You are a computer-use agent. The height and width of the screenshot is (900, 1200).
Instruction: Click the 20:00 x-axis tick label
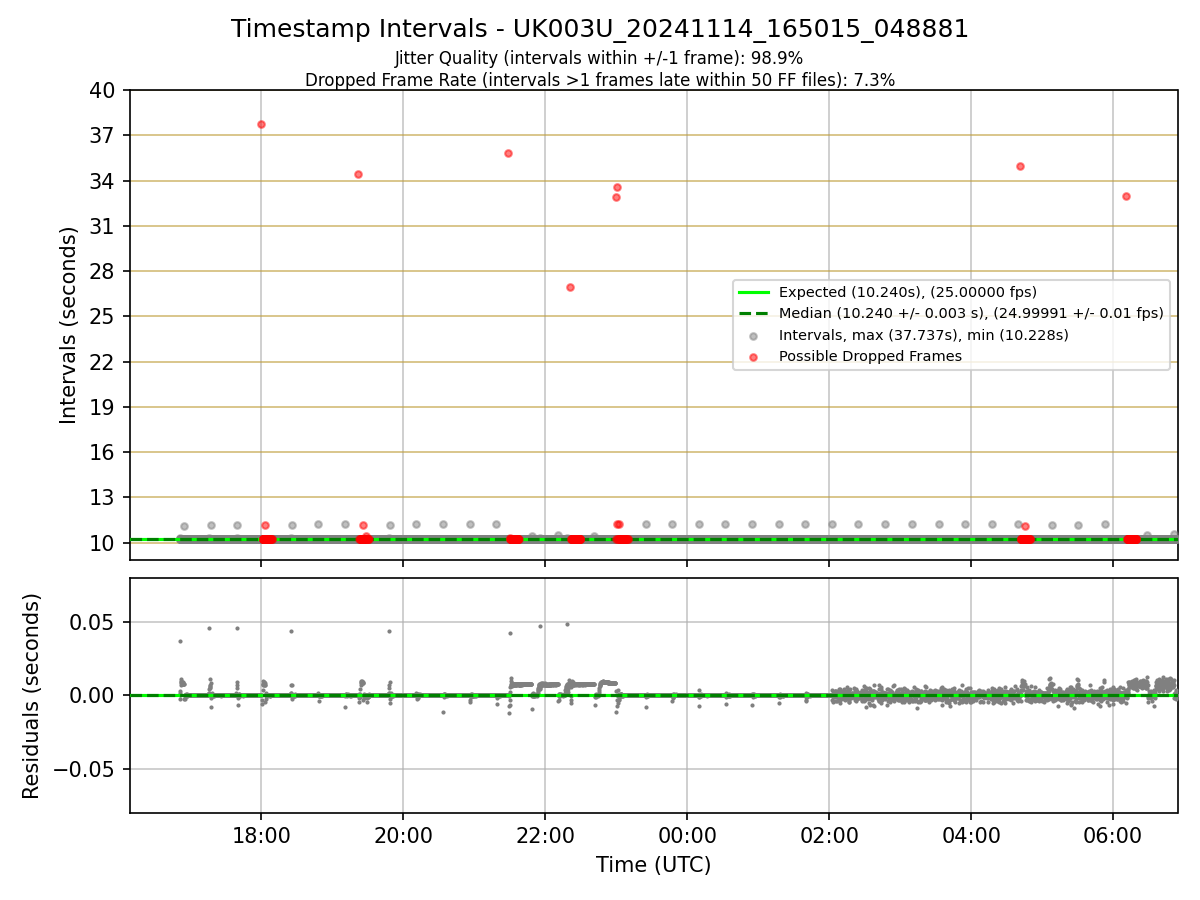pos(403,837)
